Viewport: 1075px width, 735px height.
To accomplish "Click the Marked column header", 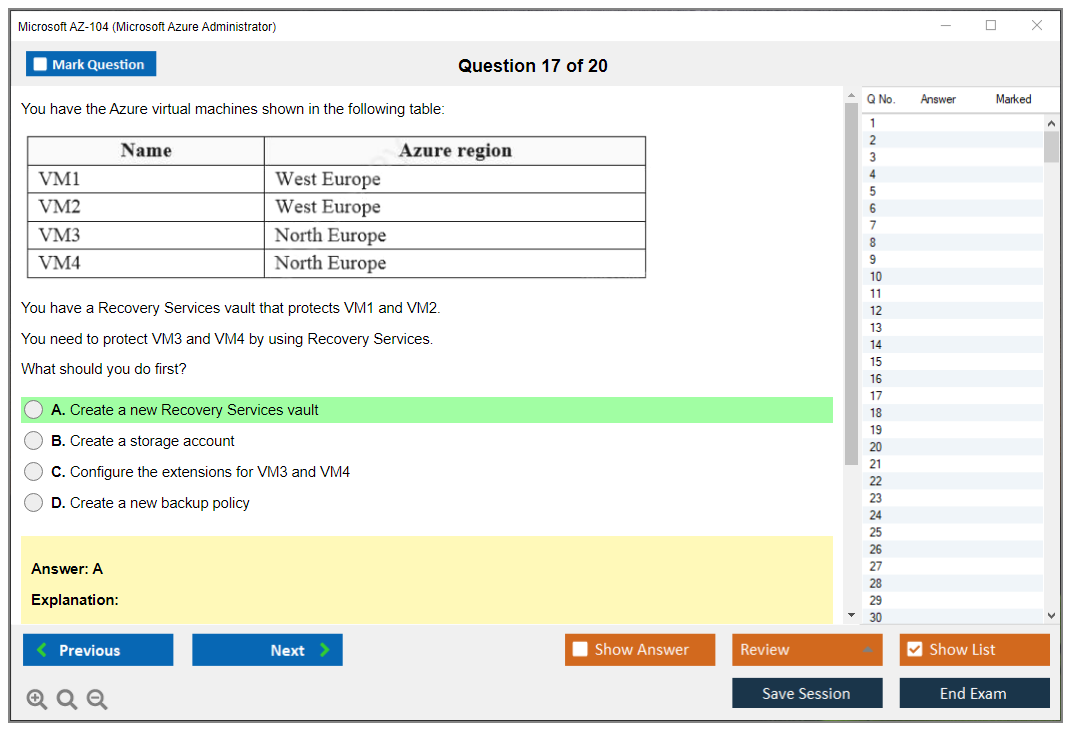I will point(1013,99).
